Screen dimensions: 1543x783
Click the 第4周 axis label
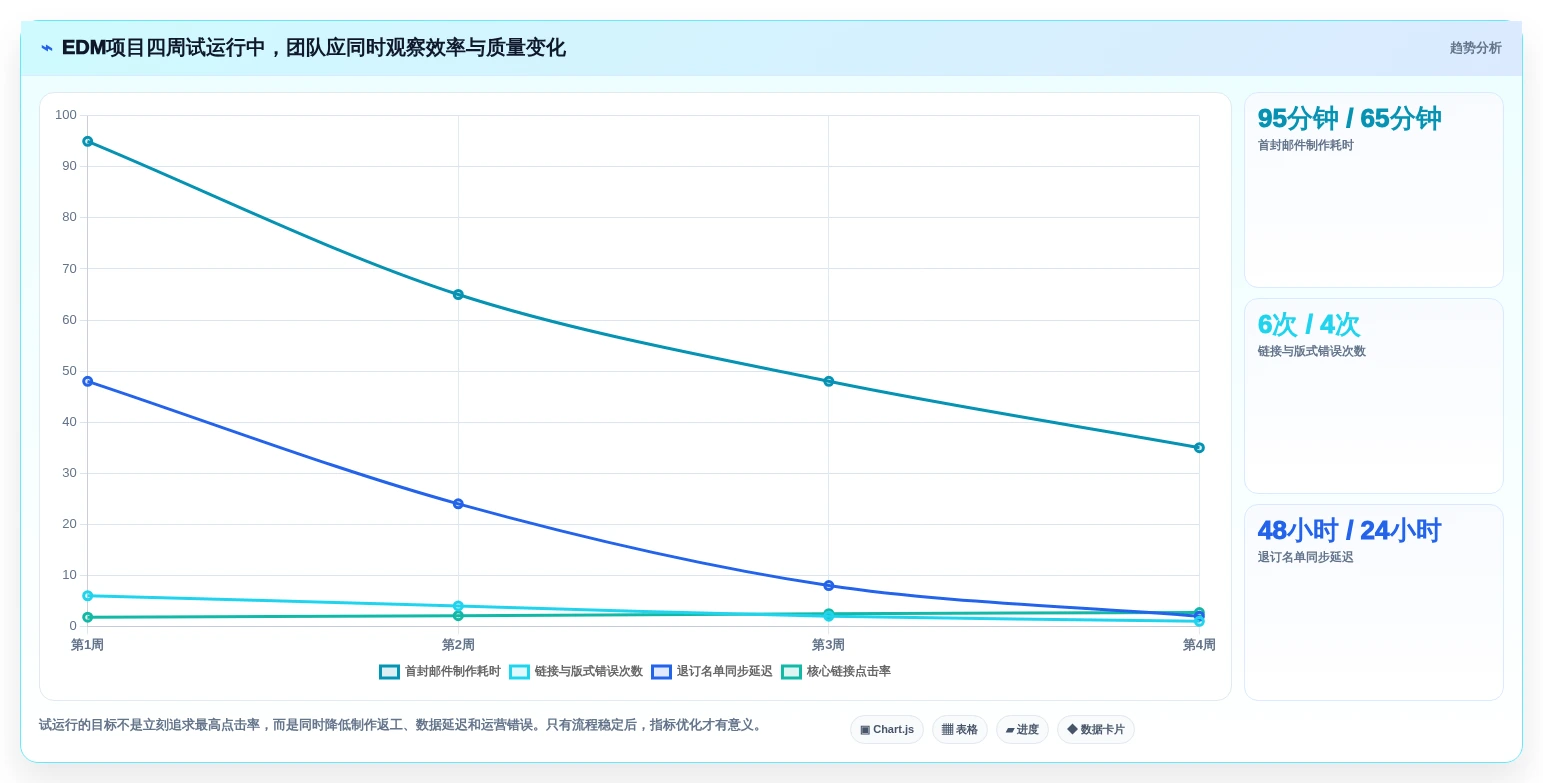[x=1199, y=645]
